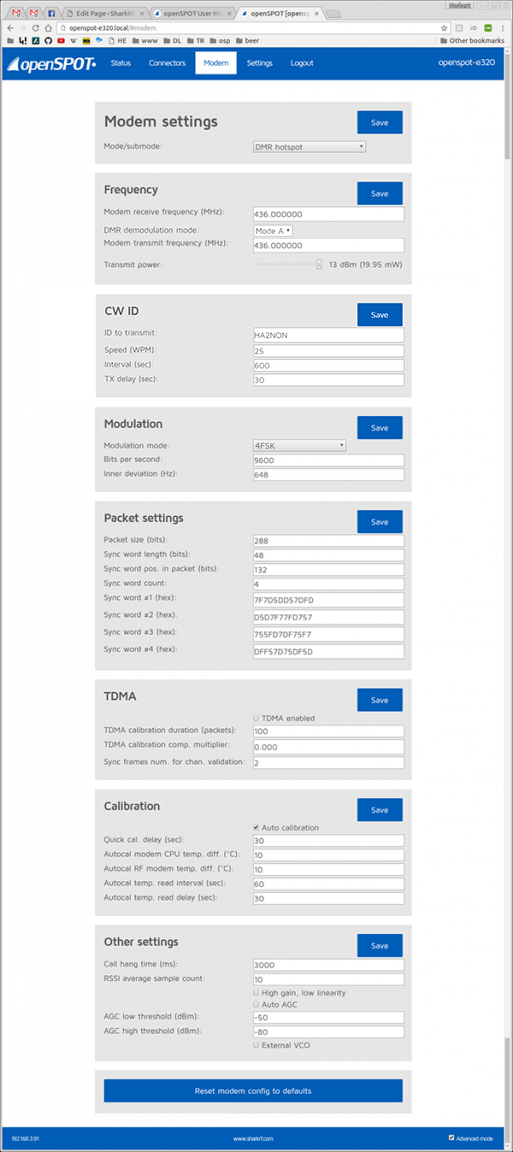Check the External VCO box
513x1152 pixels.
tap(256, 1045)
